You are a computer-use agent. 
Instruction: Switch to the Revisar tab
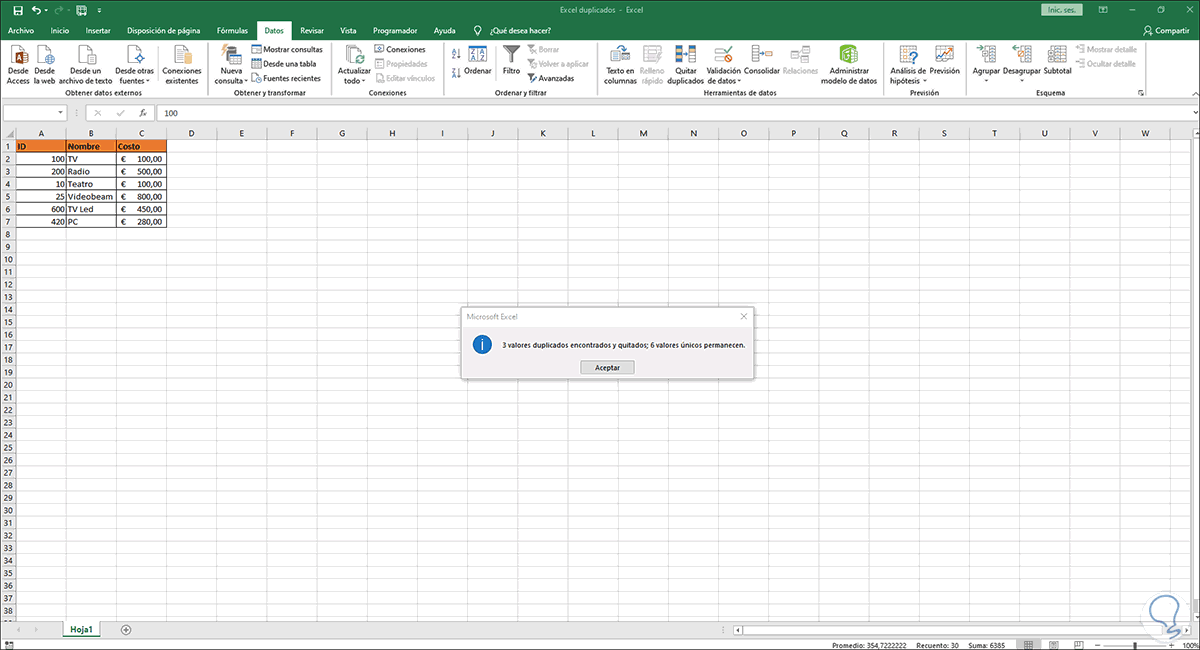pos(312,31)
